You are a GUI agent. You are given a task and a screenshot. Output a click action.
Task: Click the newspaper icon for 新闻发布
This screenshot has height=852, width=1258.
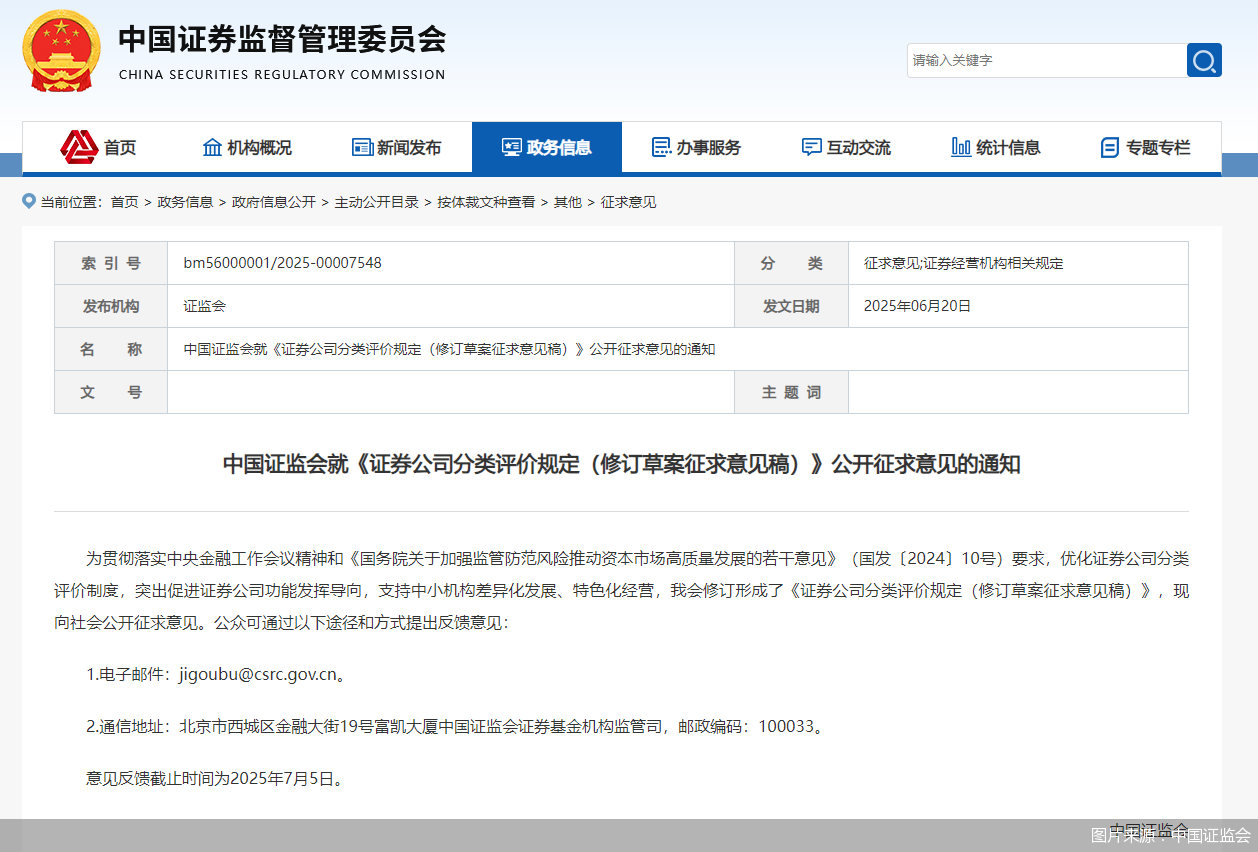click(362, 147)
